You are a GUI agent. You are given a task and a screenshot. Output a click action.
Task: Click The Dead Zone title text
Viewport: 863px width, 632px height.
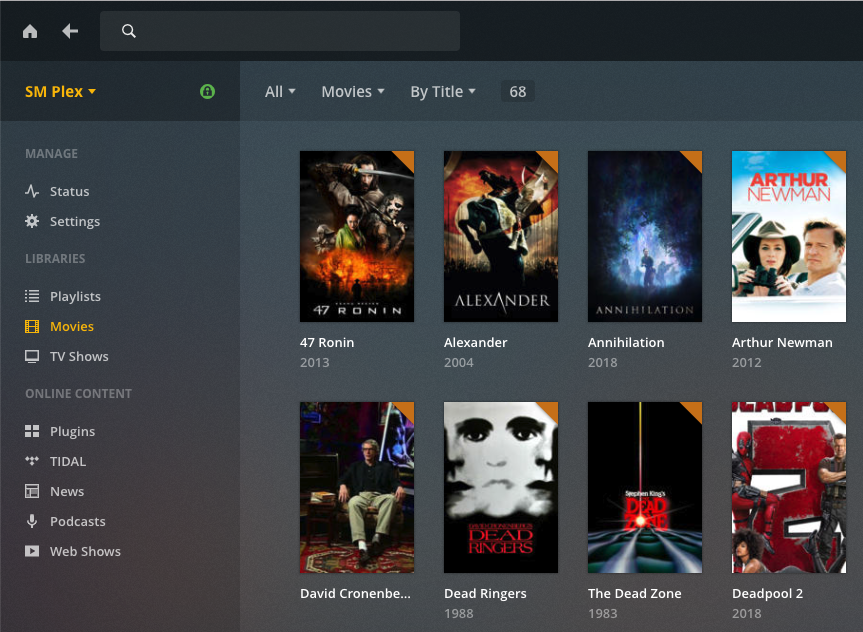(x=635, y=593)
